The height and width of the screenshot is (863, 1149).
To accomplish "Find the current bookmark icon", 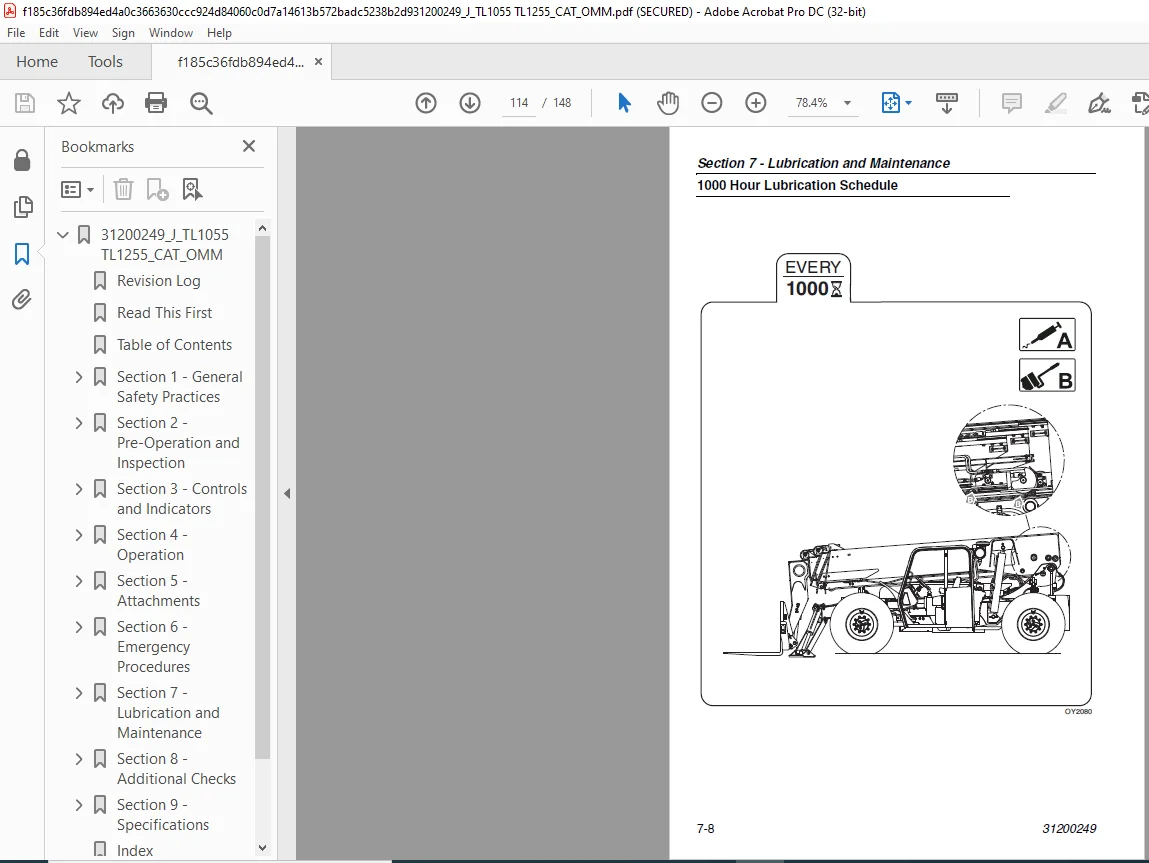I will [x=192, y=190].
